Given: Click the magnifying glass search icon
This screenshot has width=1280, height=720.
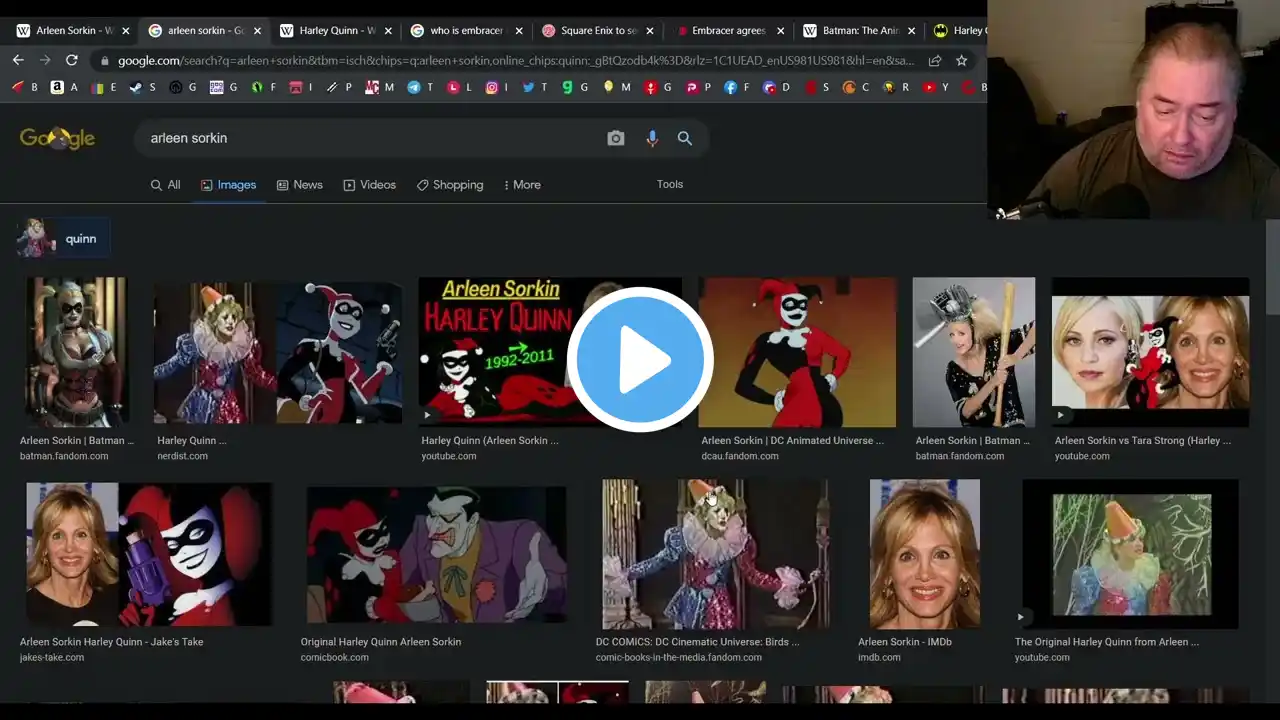Looking at the screenshot, I should 685,139.
